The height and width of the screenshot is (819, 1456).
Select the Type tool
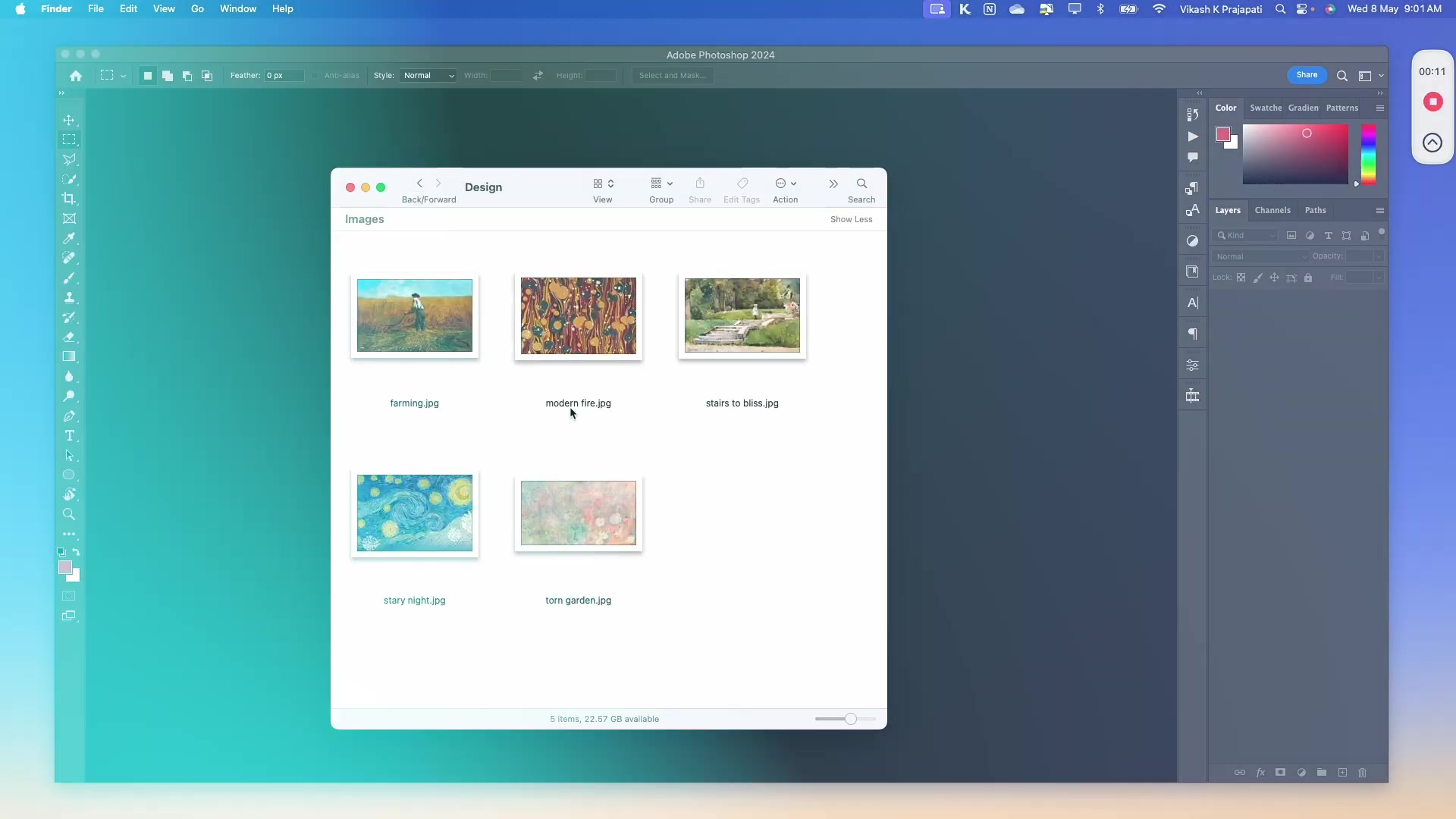(70, 436)
